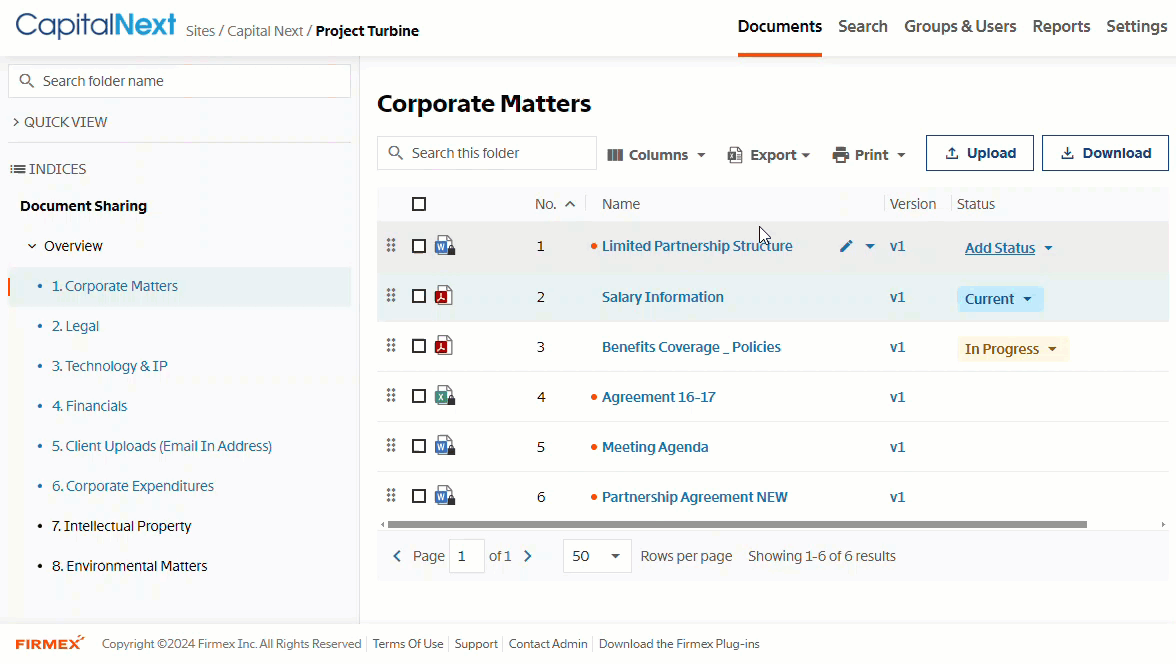Check the Benefits Coverage _ Policies checkbox
Viewport: 1176px width, 664px height.
coord(419,346)
